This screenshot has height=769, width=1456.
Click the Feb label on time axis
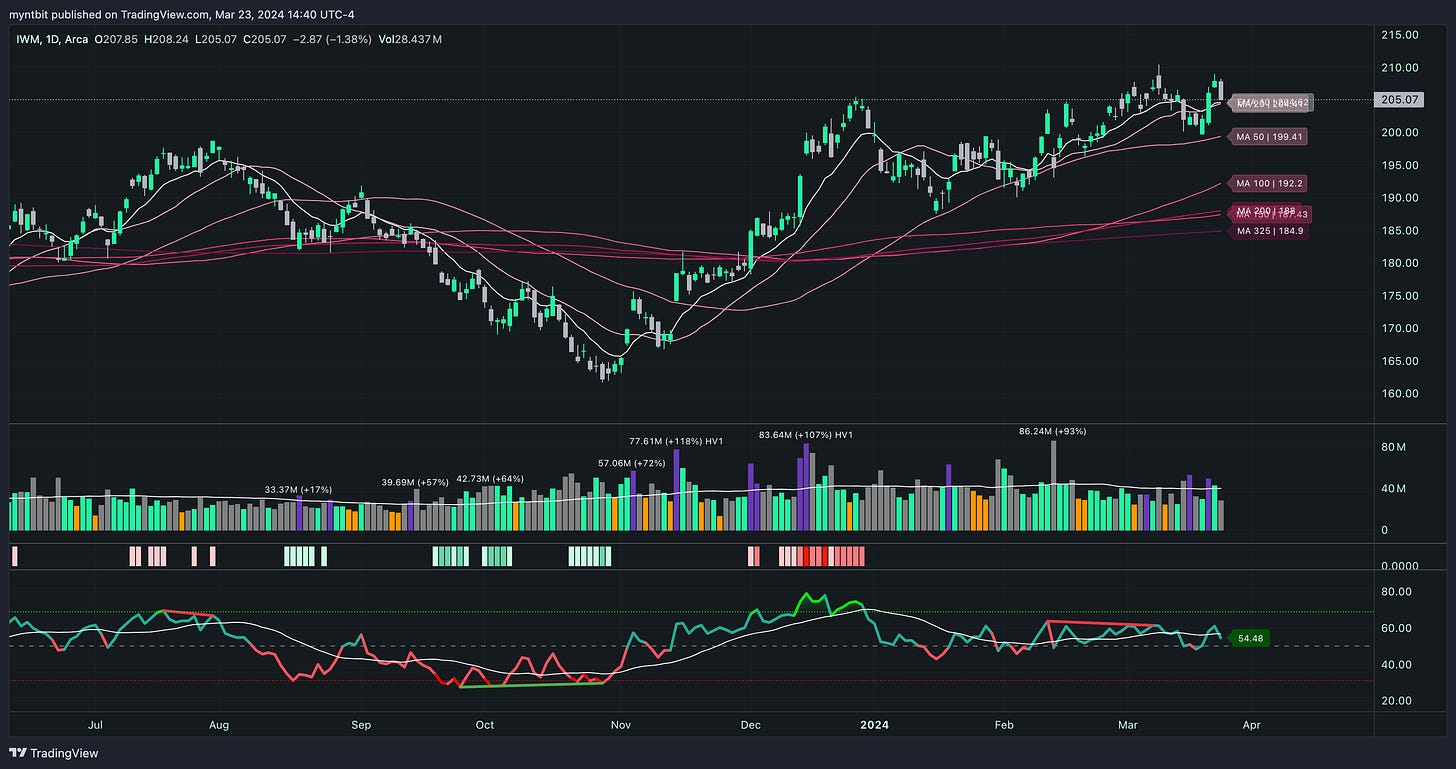tap(1006, 724)
